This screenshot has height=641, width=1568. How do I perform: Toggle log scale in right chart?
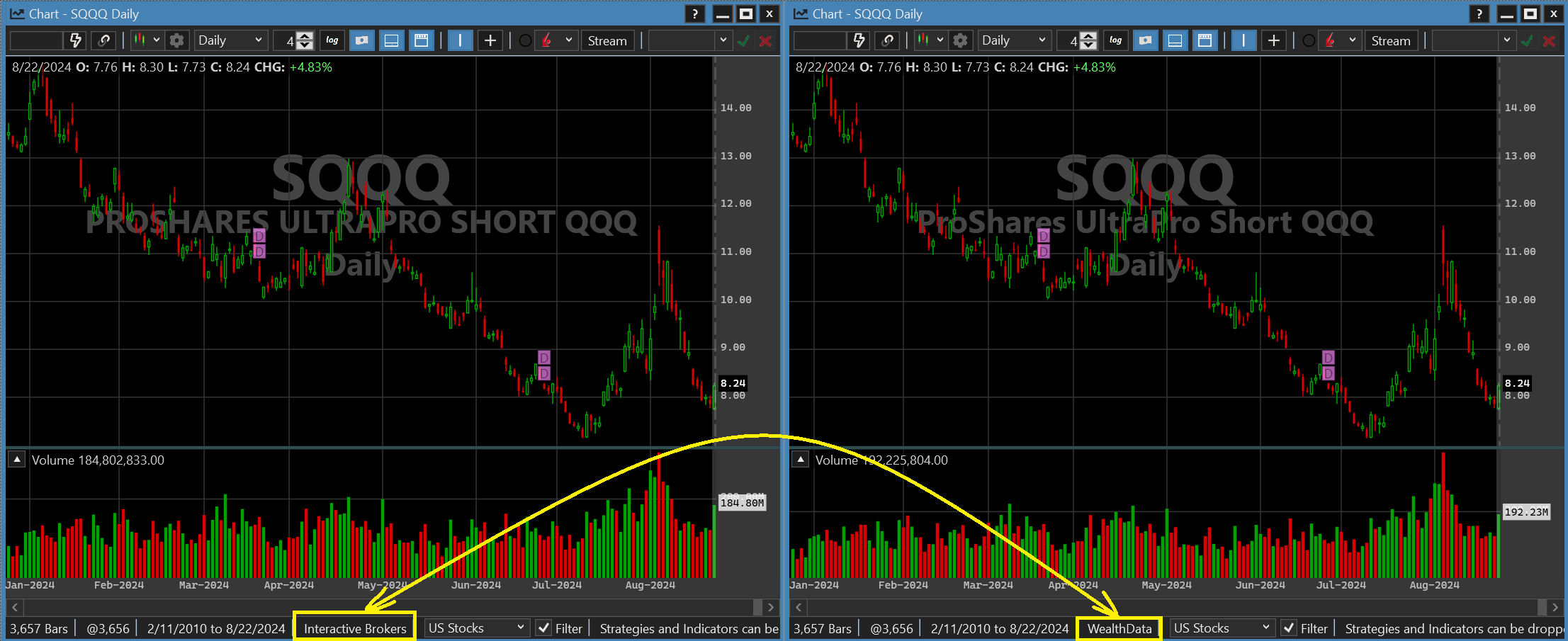pyautogui.click(x=1115, y=40)
